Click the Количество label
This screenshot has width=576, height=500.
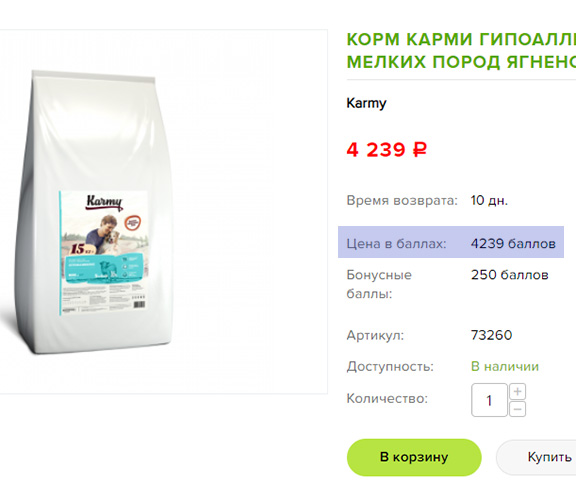point(387,399)
